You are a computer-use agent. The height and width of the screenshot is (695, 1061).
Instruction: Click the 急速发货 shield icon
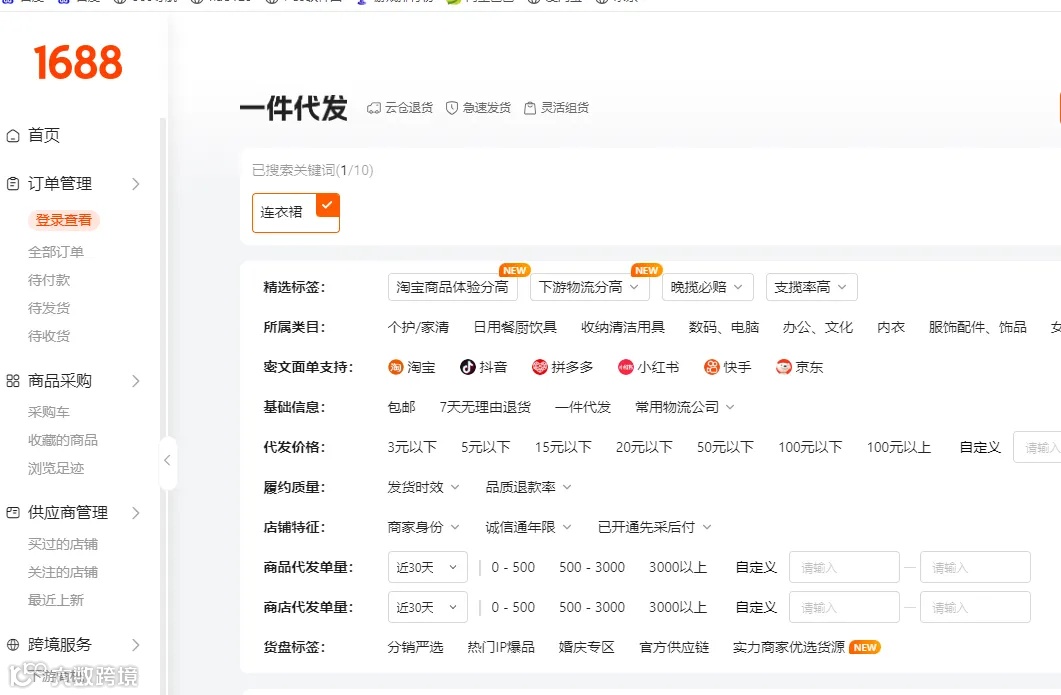coord(452,108)
